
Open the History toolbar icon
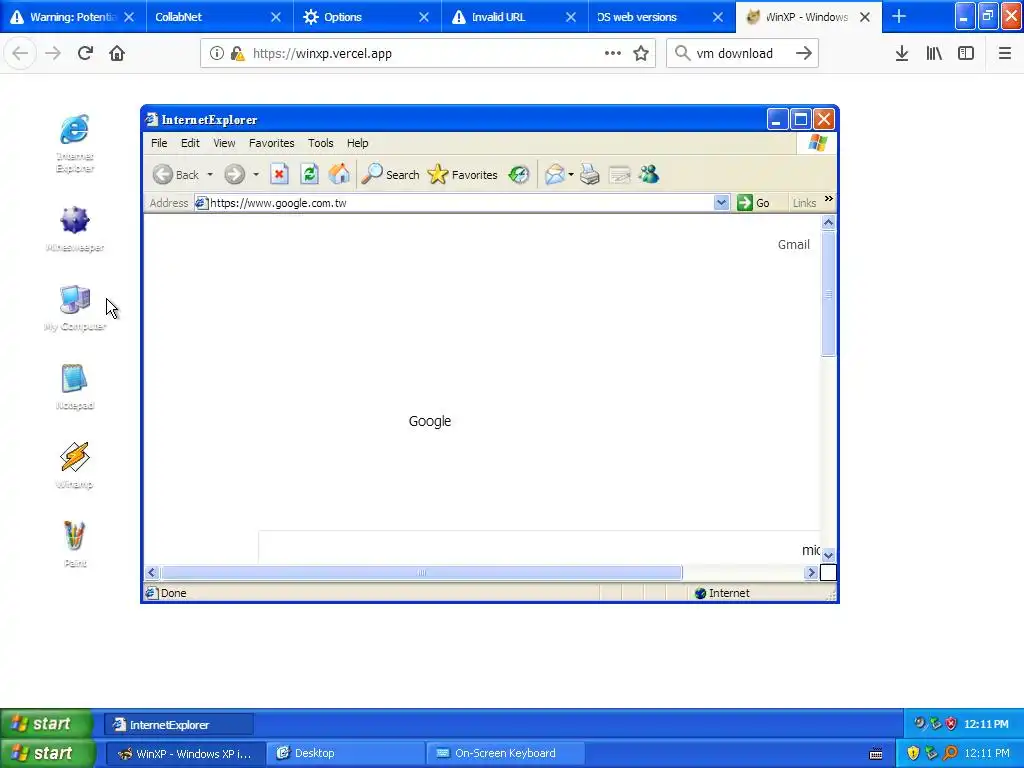(x=519, y=174)
